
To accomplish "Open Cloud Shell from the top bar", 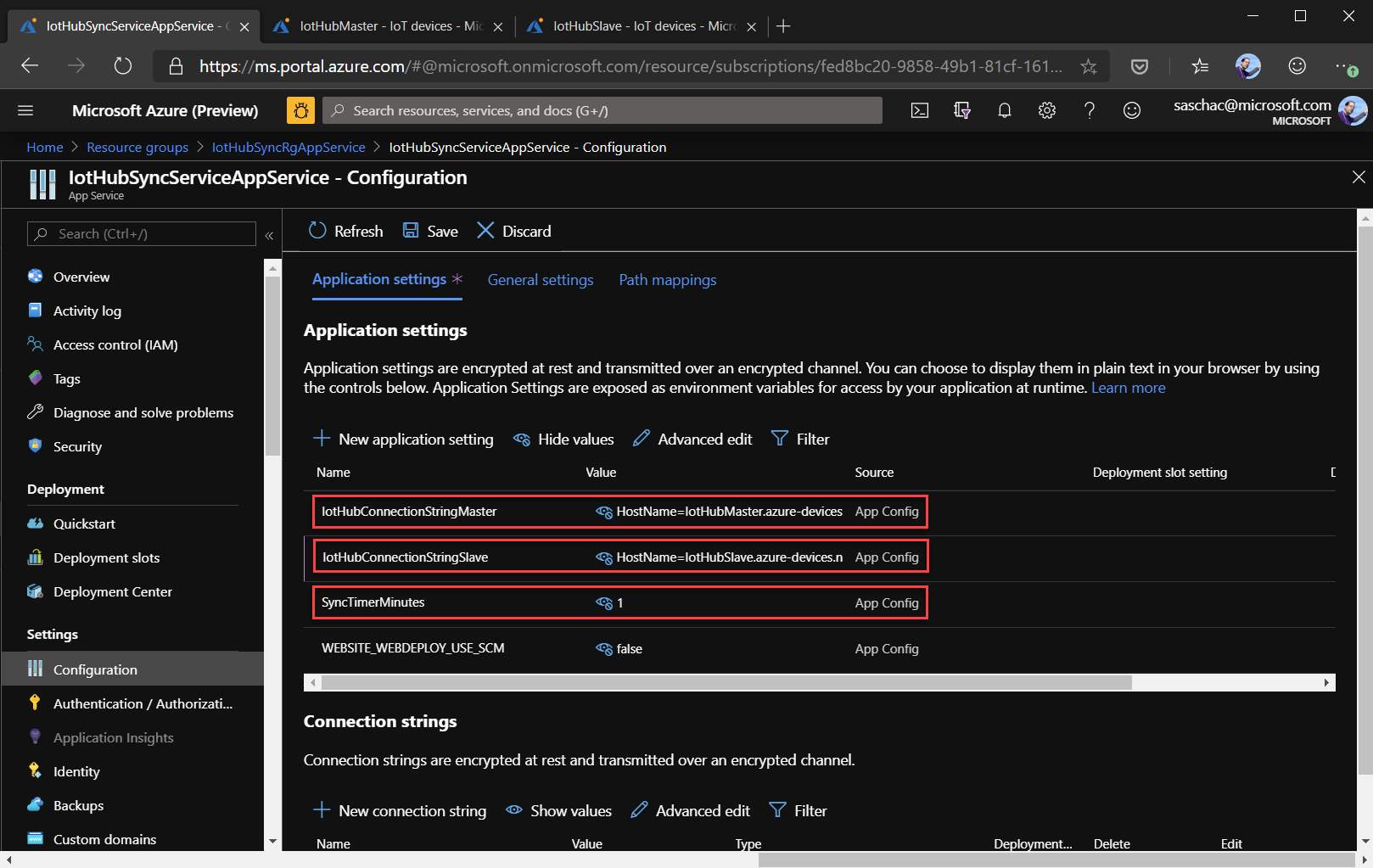I will click(920, 110).
